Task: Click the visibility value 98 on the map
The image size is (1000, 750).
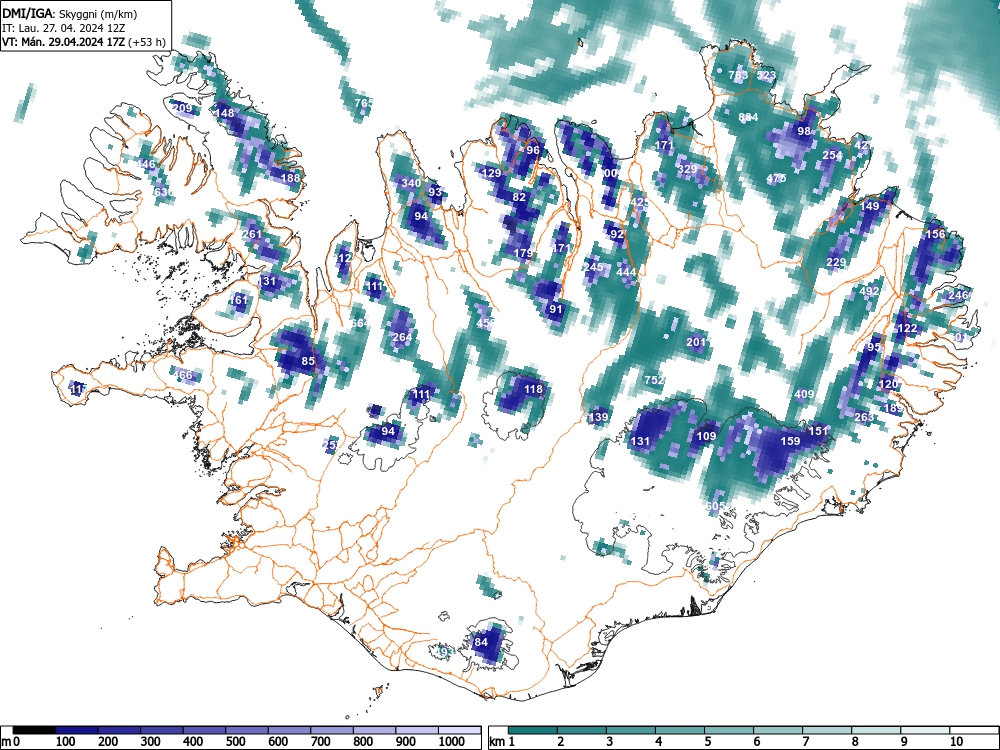Action: 804,131
